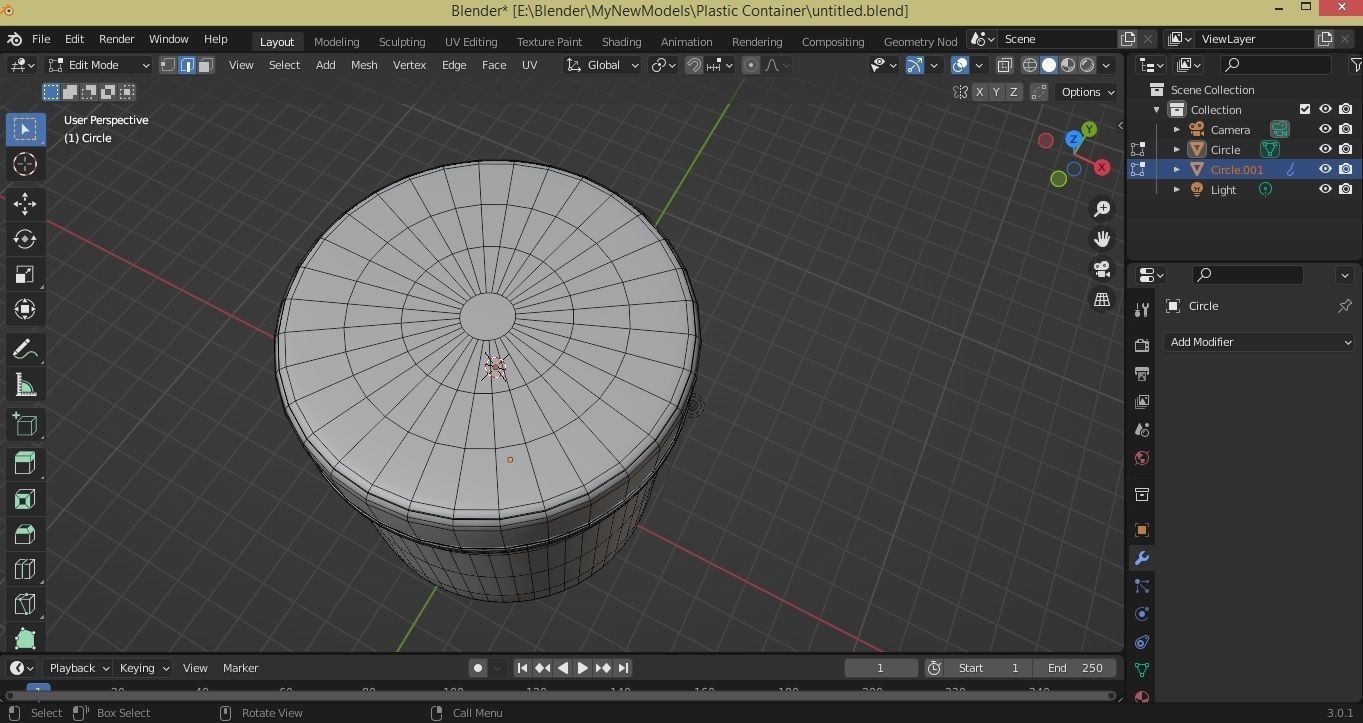
Task: Uncheck the Collection exclude checkbox
Action: 1304,109
